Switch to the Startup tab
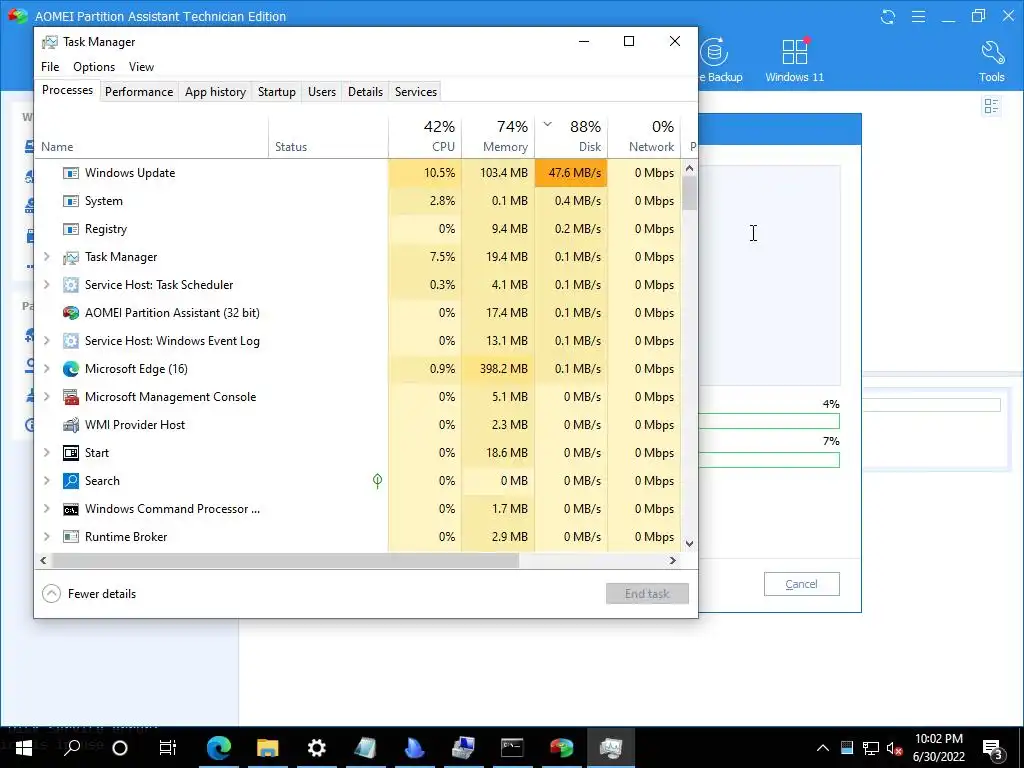The height and width of the screenshot is (768, 1024). 277,92
